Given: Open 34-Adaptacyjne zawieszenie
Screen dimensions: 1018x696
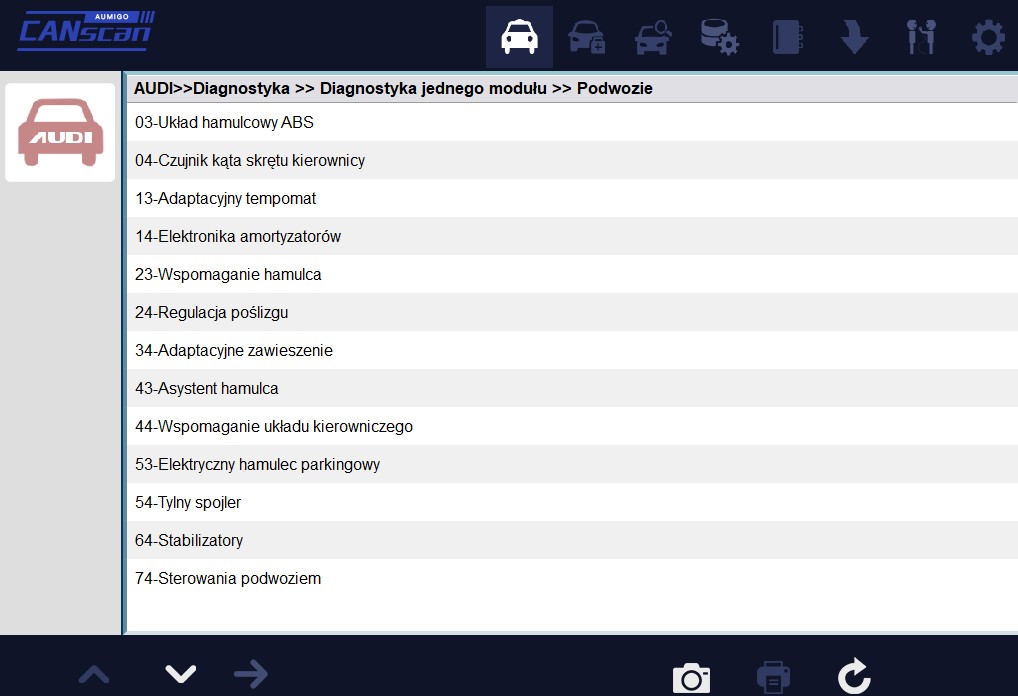Looking at the screenshot, I should click(x=573, y=350).
